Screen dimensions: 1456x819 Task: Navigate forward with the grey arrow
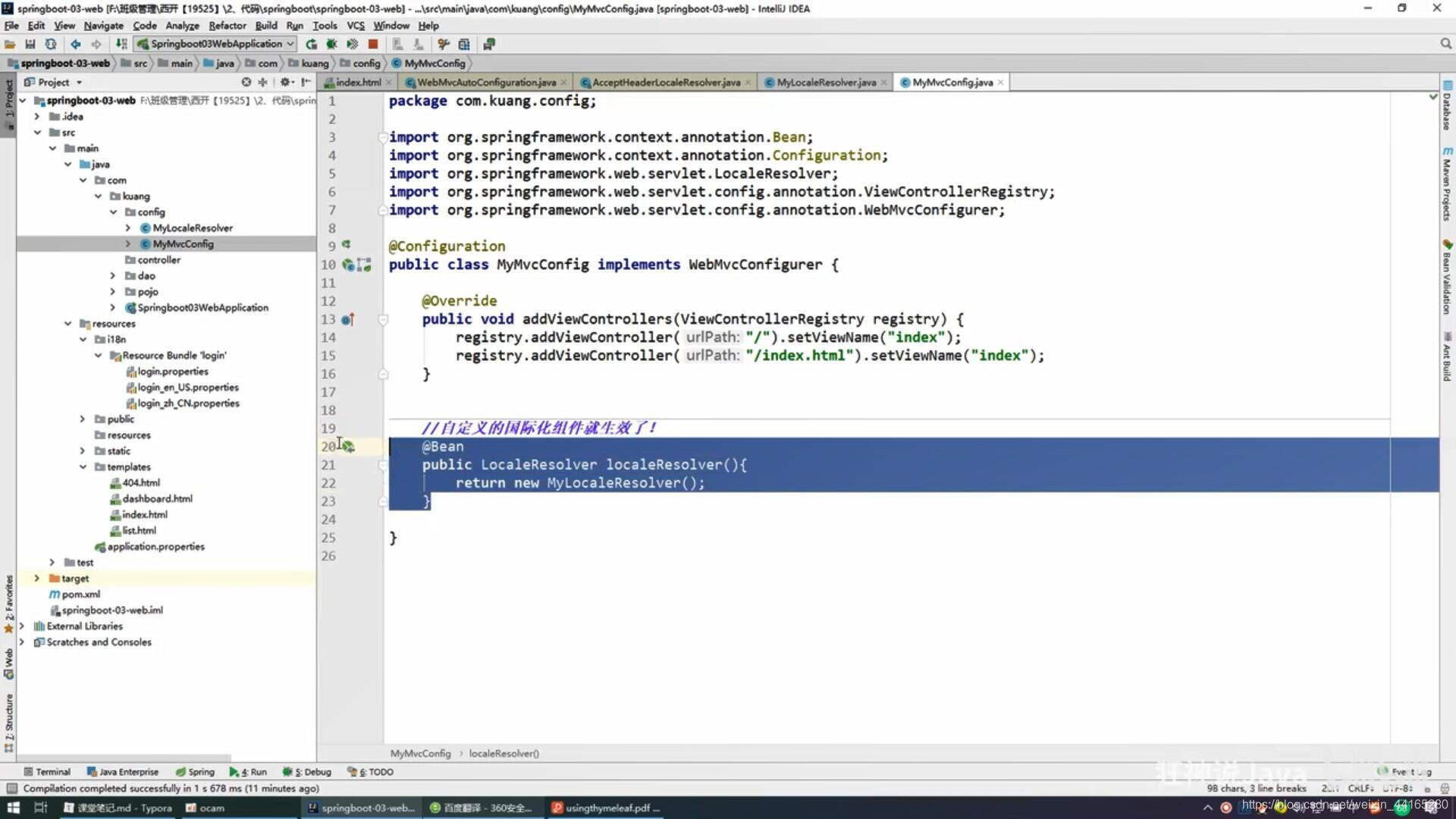pos(96,44)
